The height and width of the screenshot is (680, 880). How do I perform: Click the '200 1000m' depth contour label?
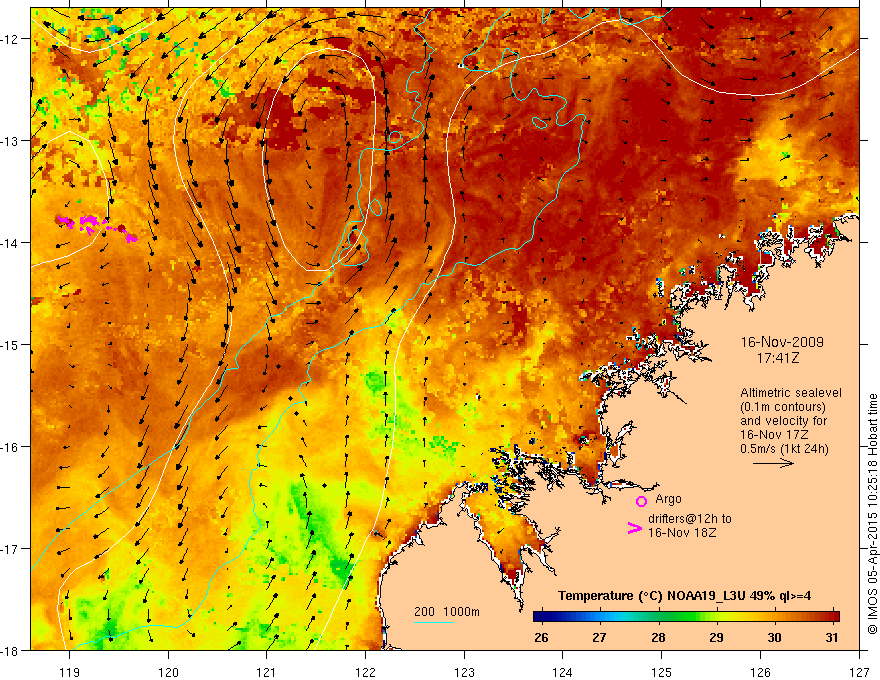click(x=447, y=612)
